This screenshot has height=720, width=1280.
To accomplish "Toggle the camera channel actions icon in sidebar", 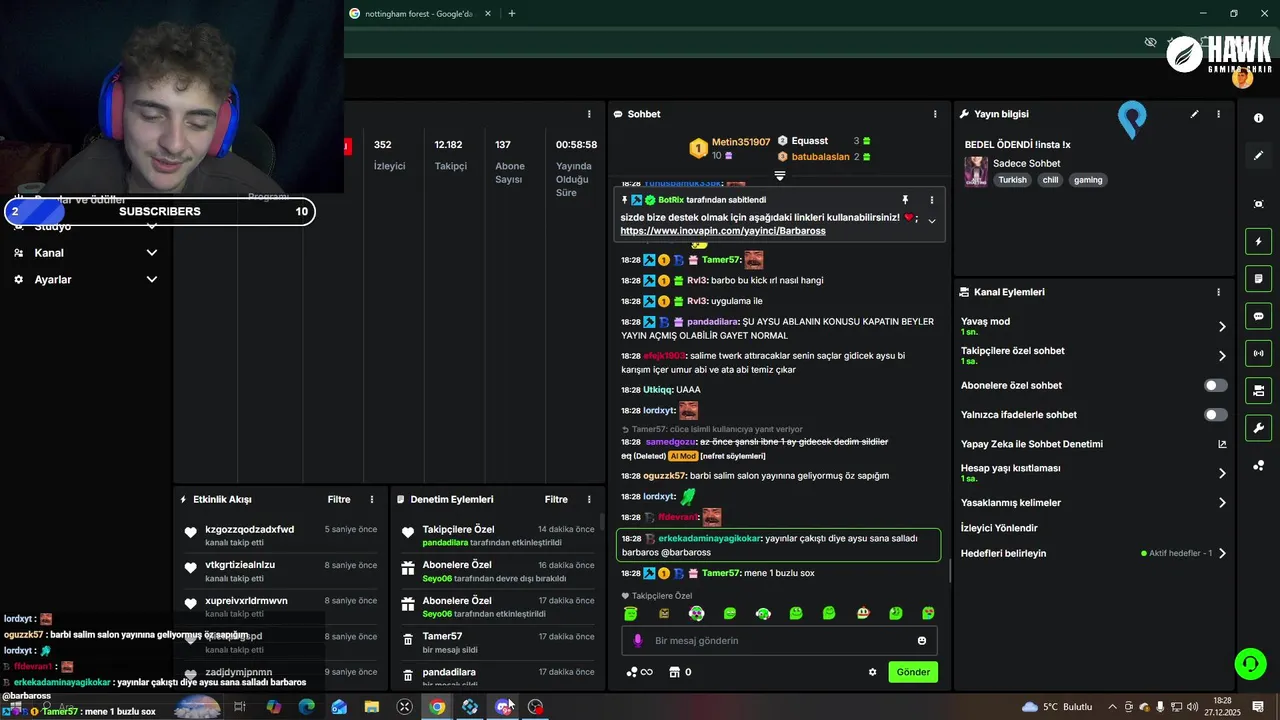I will [1258, 390].
